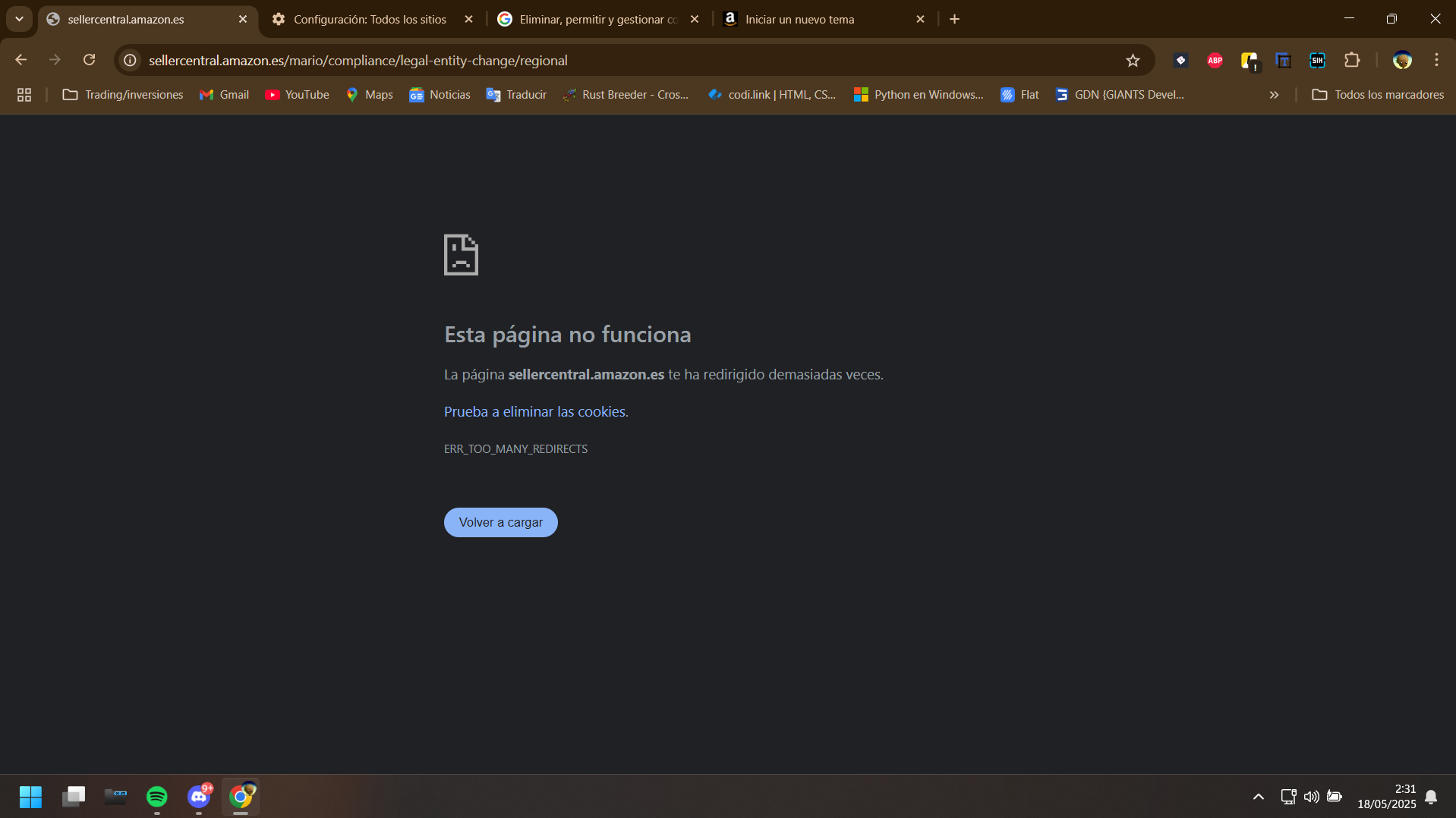The height and width of the screenshot is (818, 1456).
Task: Click the ERR_TOO_MANY_REDIRECTS error code
Action: point(515,449)
